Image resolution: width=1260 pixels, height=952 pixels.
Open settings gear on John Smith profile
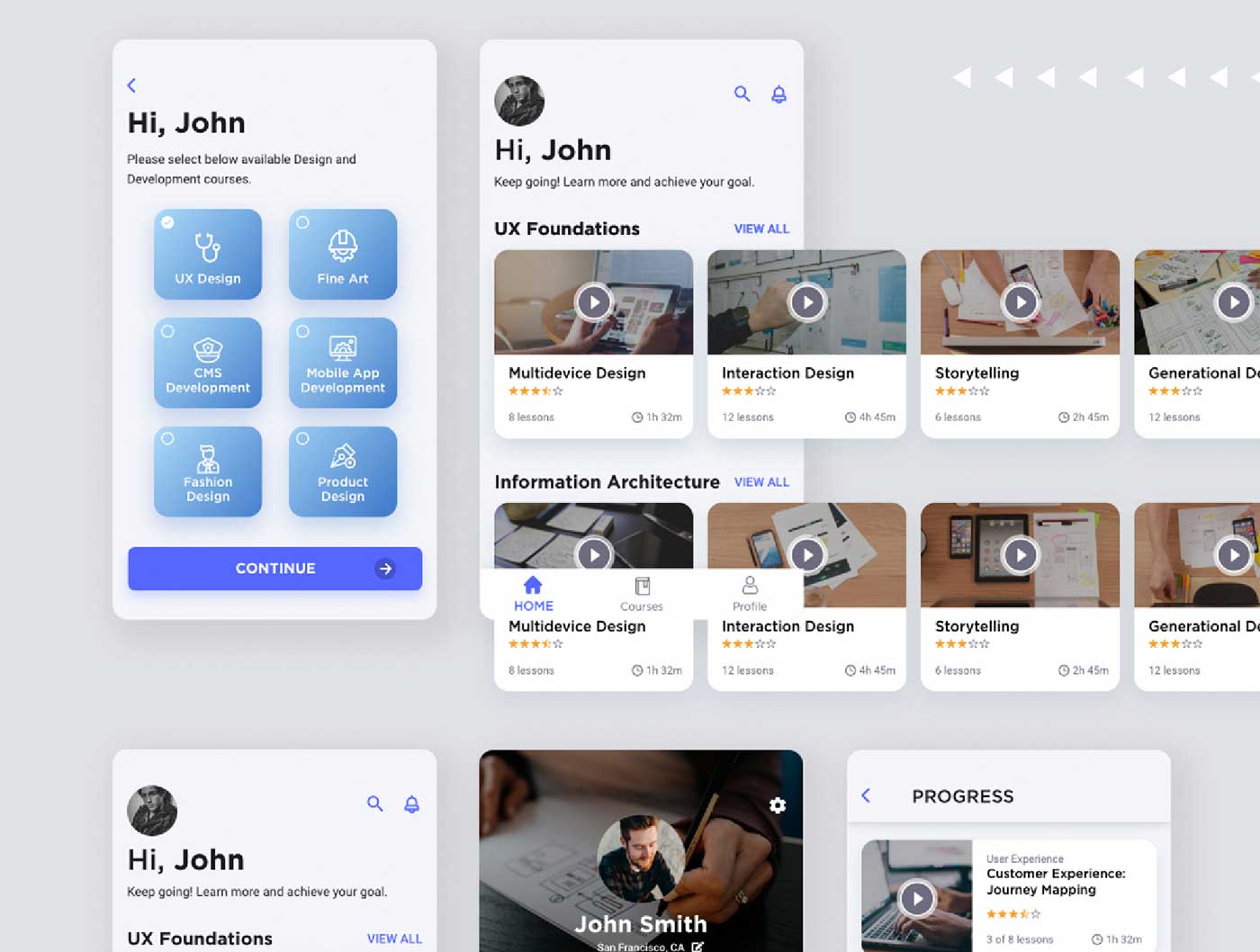[778, 805]
